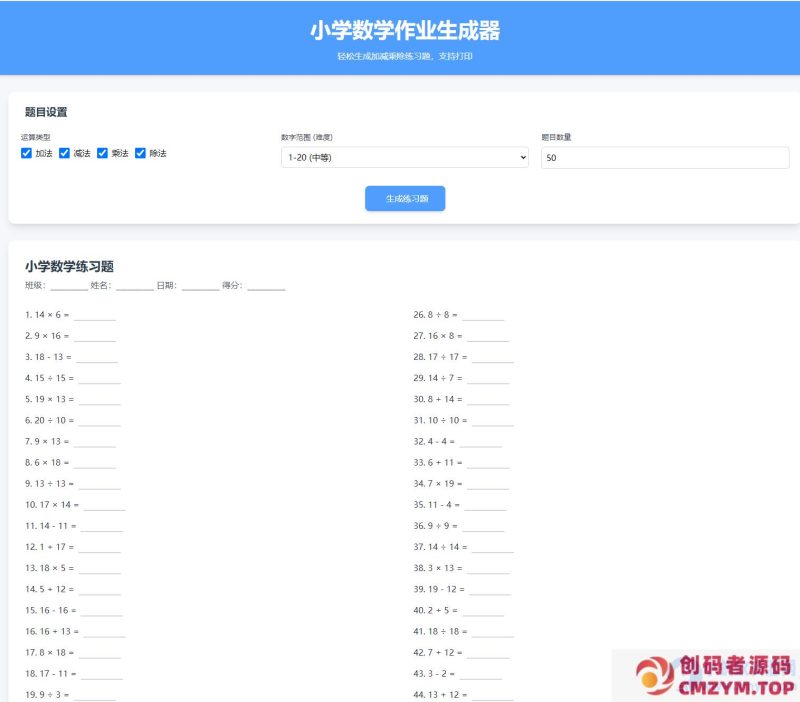Click the 创码者源码 circular logo icon
The image size is (800, 702).
[x=657, y=676]
